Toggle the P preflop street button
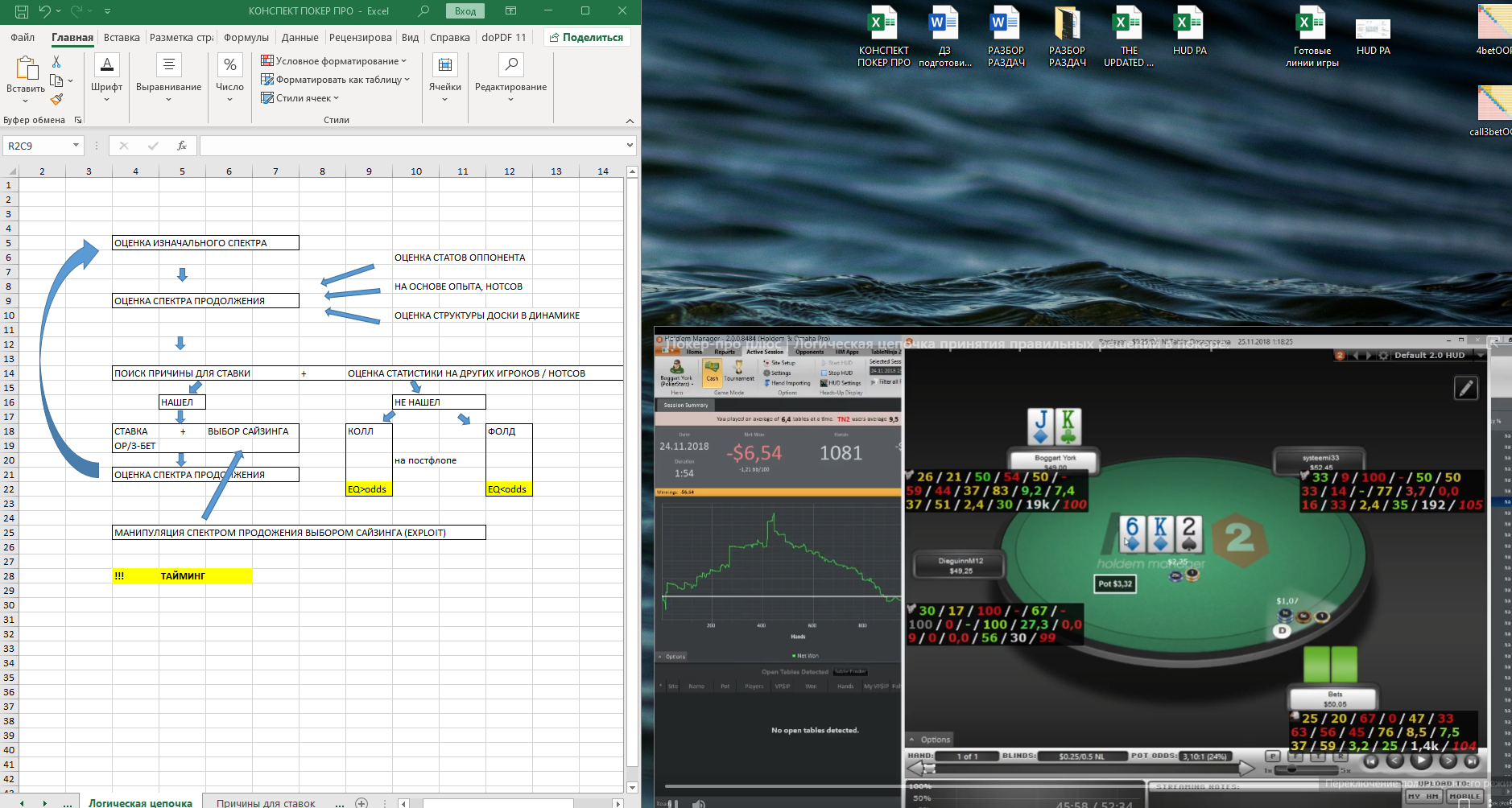Image resolution: width=1512 pixels, height=808 pixels. click(x=1272, y=756)
